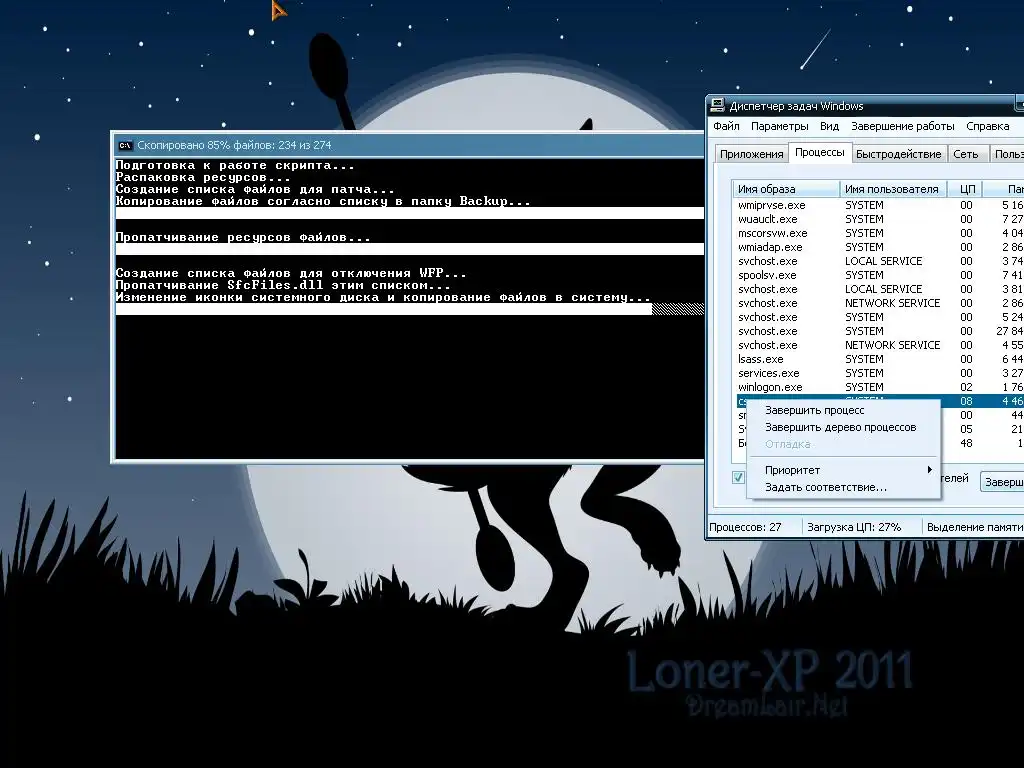This screenshot has width=1024, height=768.
Task: Click the 02 CPU value for winlogon.exe
Action: [x=966, y=387]
